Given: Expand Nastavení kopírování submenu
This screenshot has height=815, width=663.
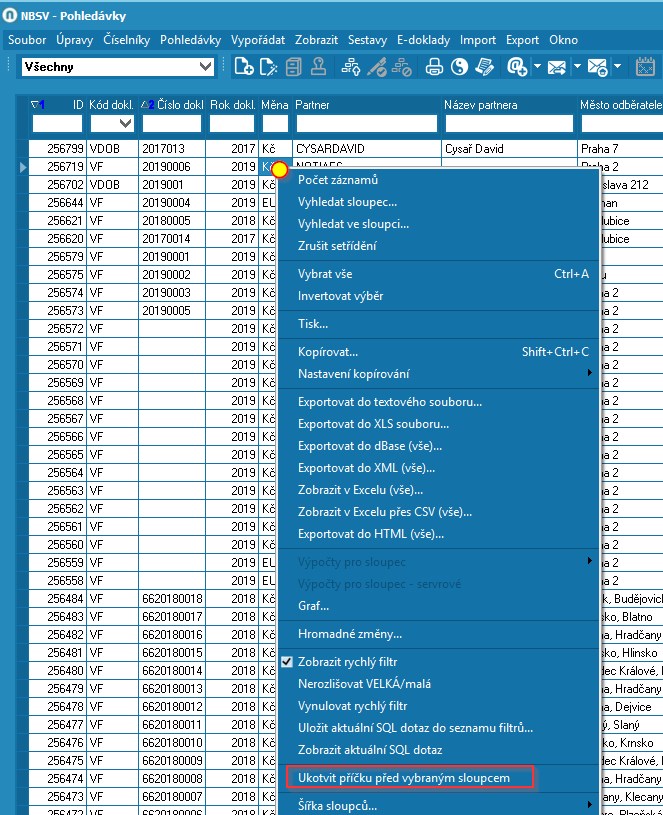Looking at the screenshot, I should click(x=589, y=373).
